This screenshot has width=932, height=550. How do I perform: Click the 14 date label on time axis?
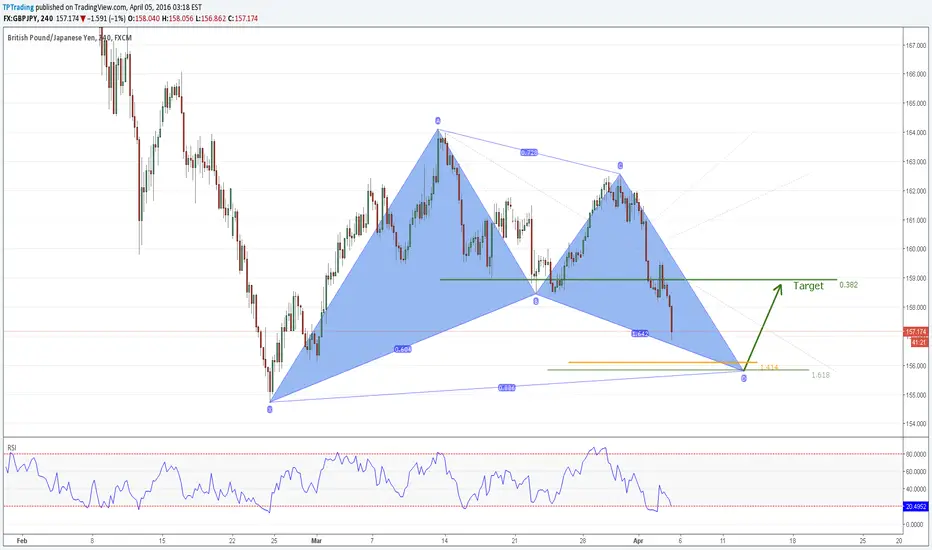[444, 541]
